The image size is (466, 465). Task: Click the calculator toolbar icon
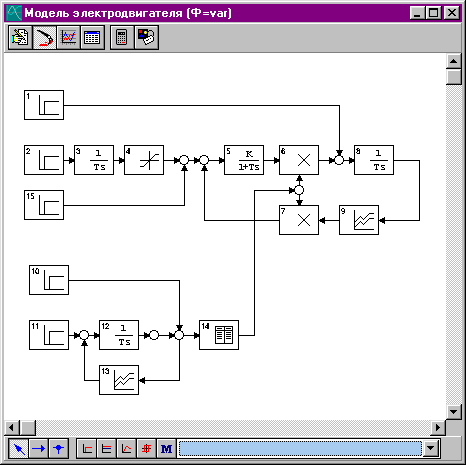click(122, 37)
